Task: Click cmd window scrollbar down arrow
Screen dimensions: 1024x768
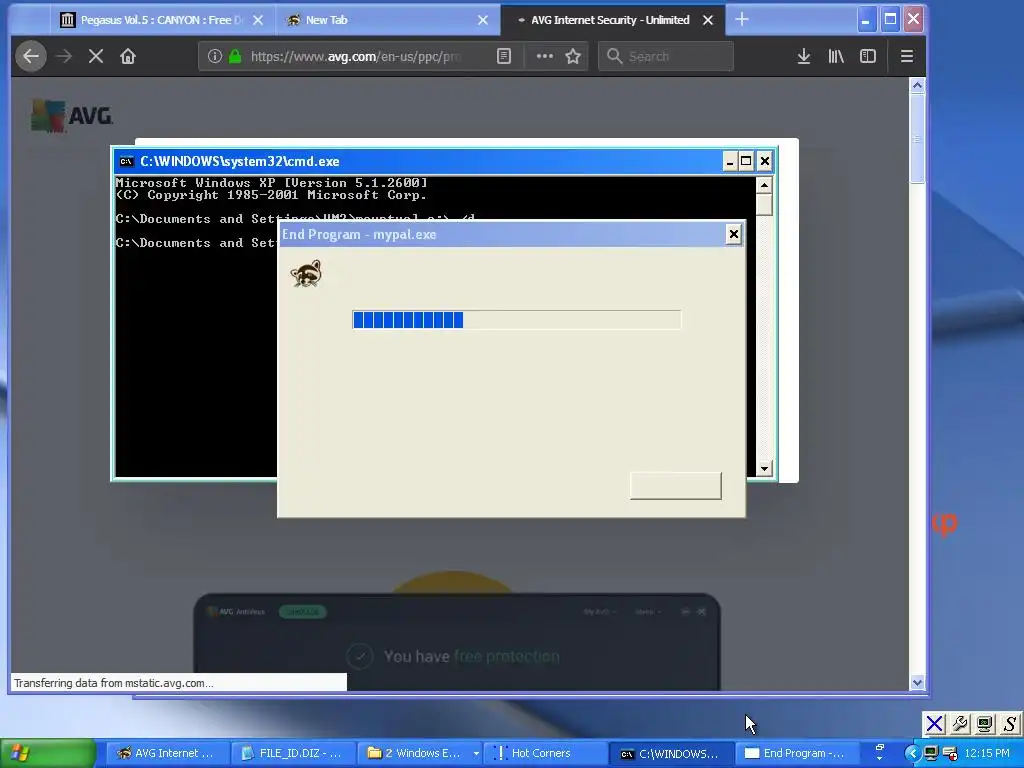Action: 764,468
